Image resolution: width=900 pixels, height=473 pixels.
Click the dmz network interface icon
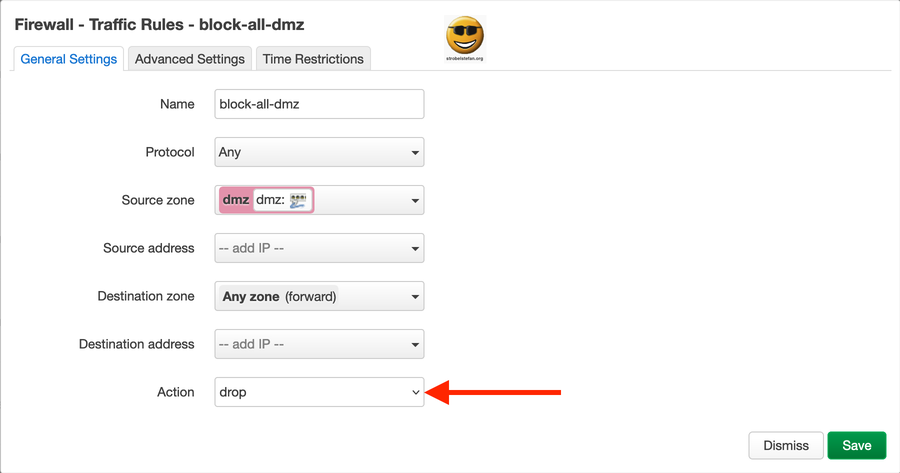point(298,201)
